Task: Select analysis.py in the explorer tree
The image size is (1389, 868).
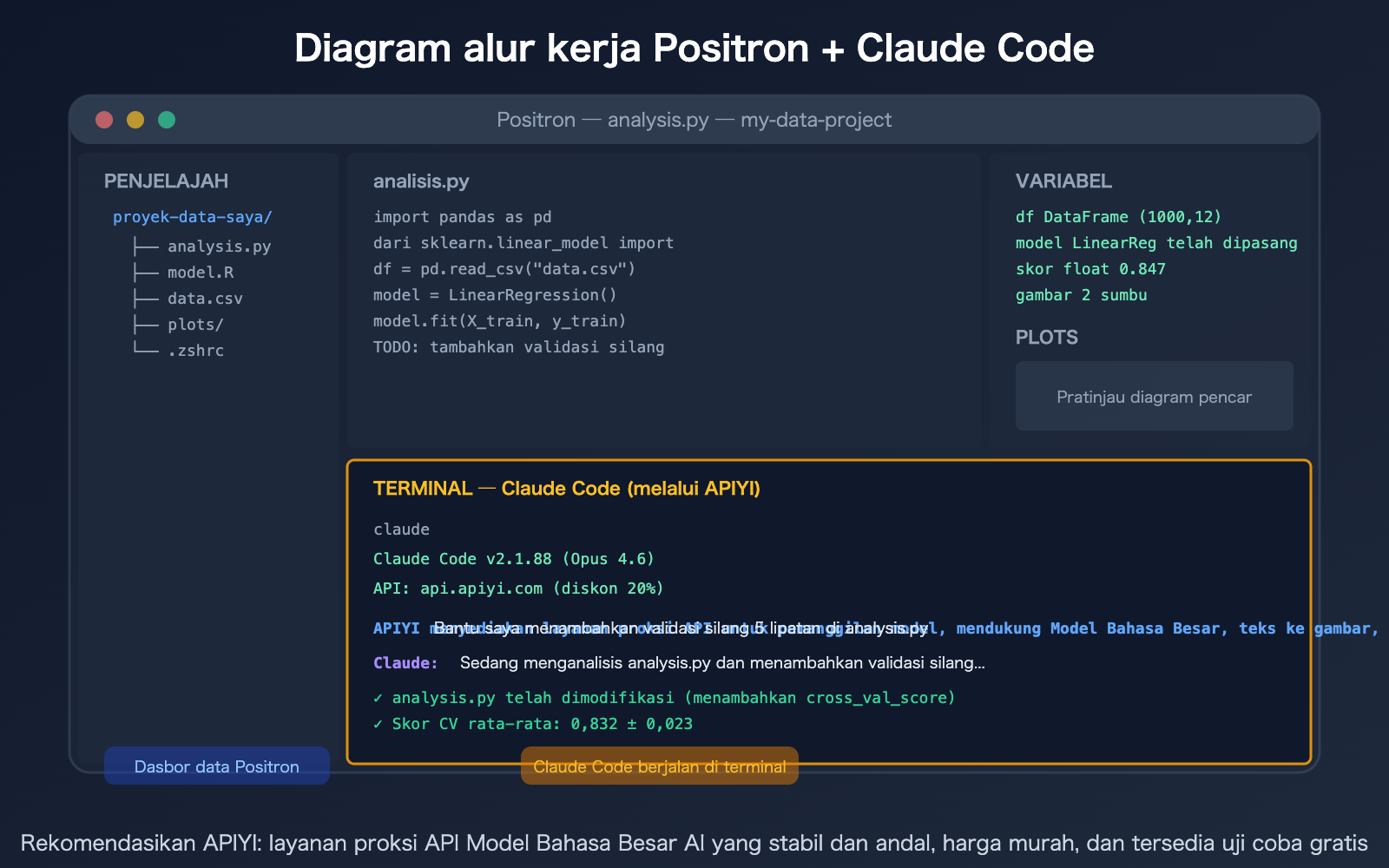Action: pos(218,246)
